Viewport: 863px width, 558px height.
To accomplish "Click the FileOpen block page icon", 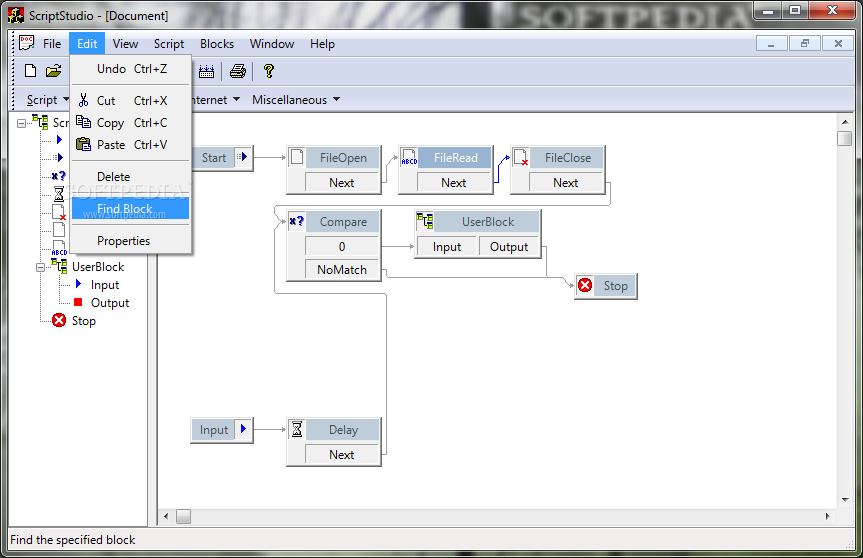I will pos(297,157).
